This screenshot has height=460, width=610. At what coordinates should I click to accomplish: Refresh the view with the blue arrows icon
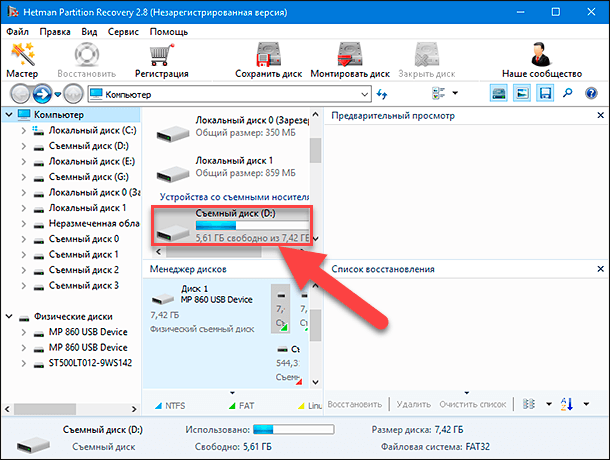click(x=382, y=94)
